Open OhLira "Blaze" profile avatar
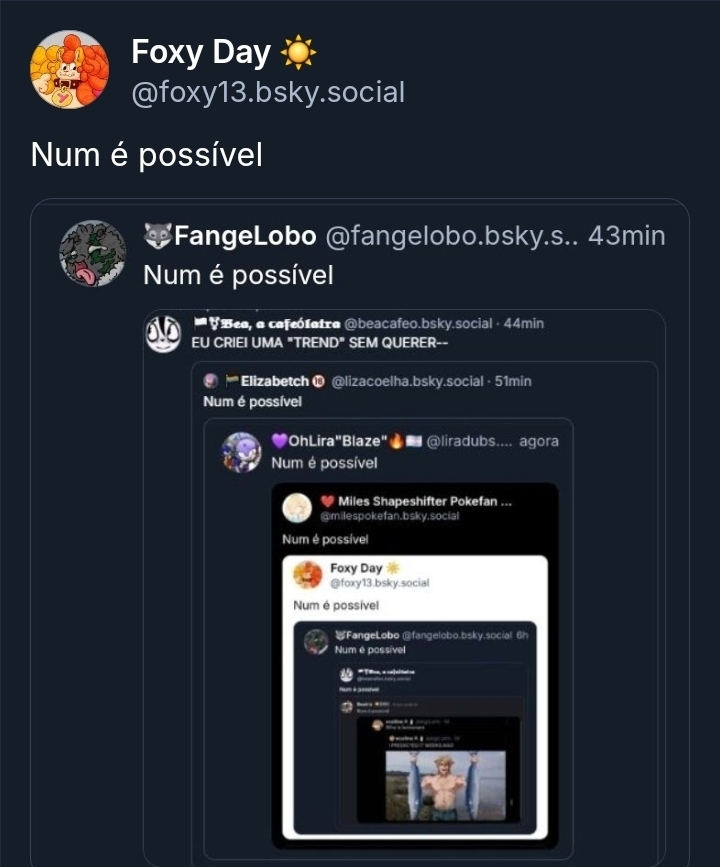This screenshot has width=720, height=867. coord(241,452)
